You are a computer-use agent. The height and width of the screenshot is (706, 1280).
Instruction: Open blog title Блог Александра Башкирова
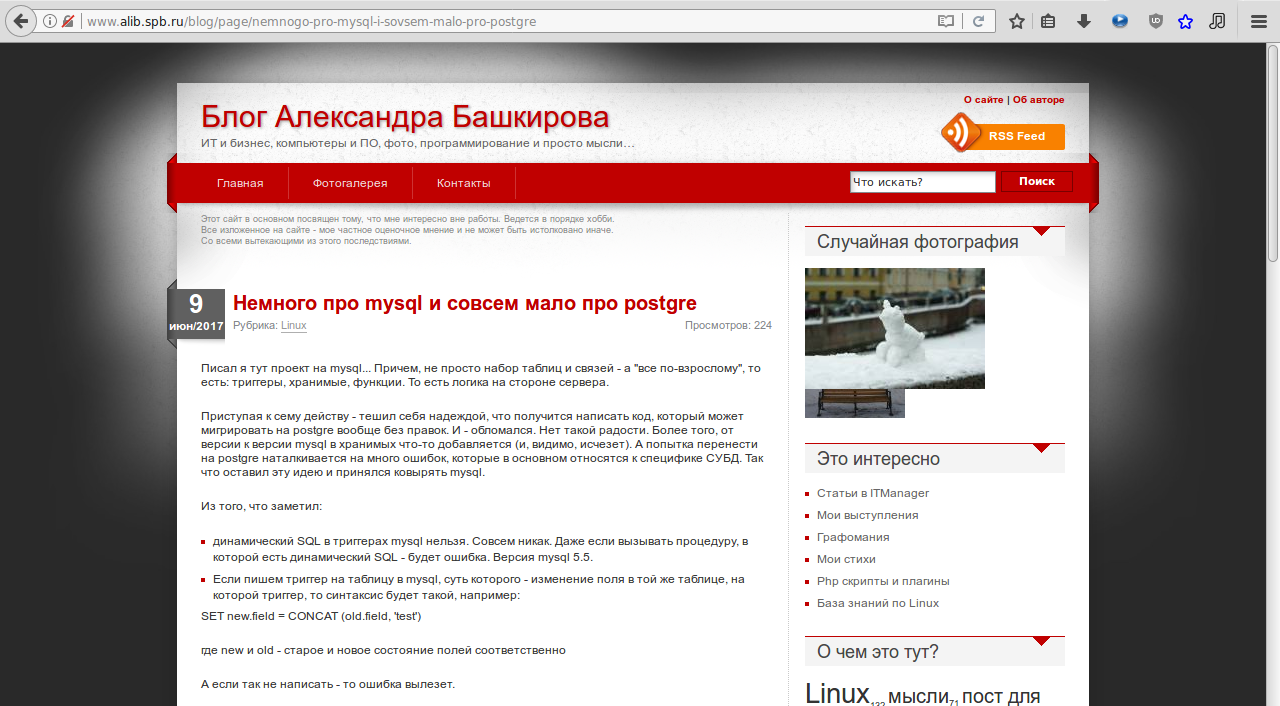point(405,117)
